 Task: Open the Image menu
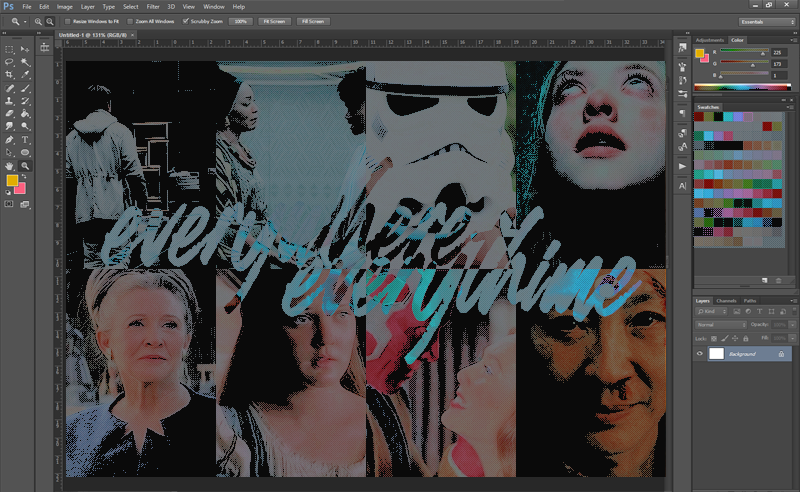tap(64, 7)
